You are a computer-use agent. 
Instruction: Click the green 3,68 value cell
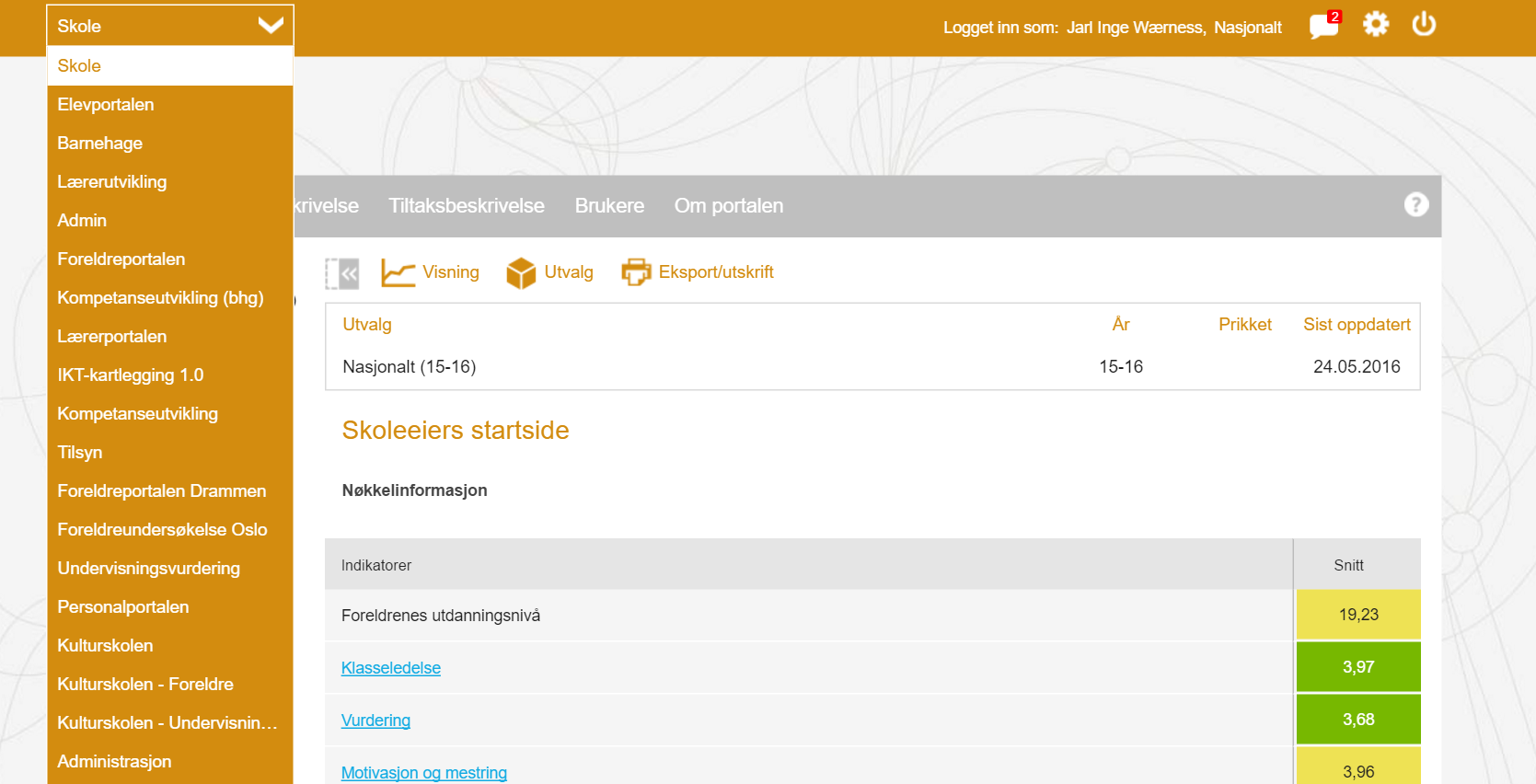pos(1358,720)
